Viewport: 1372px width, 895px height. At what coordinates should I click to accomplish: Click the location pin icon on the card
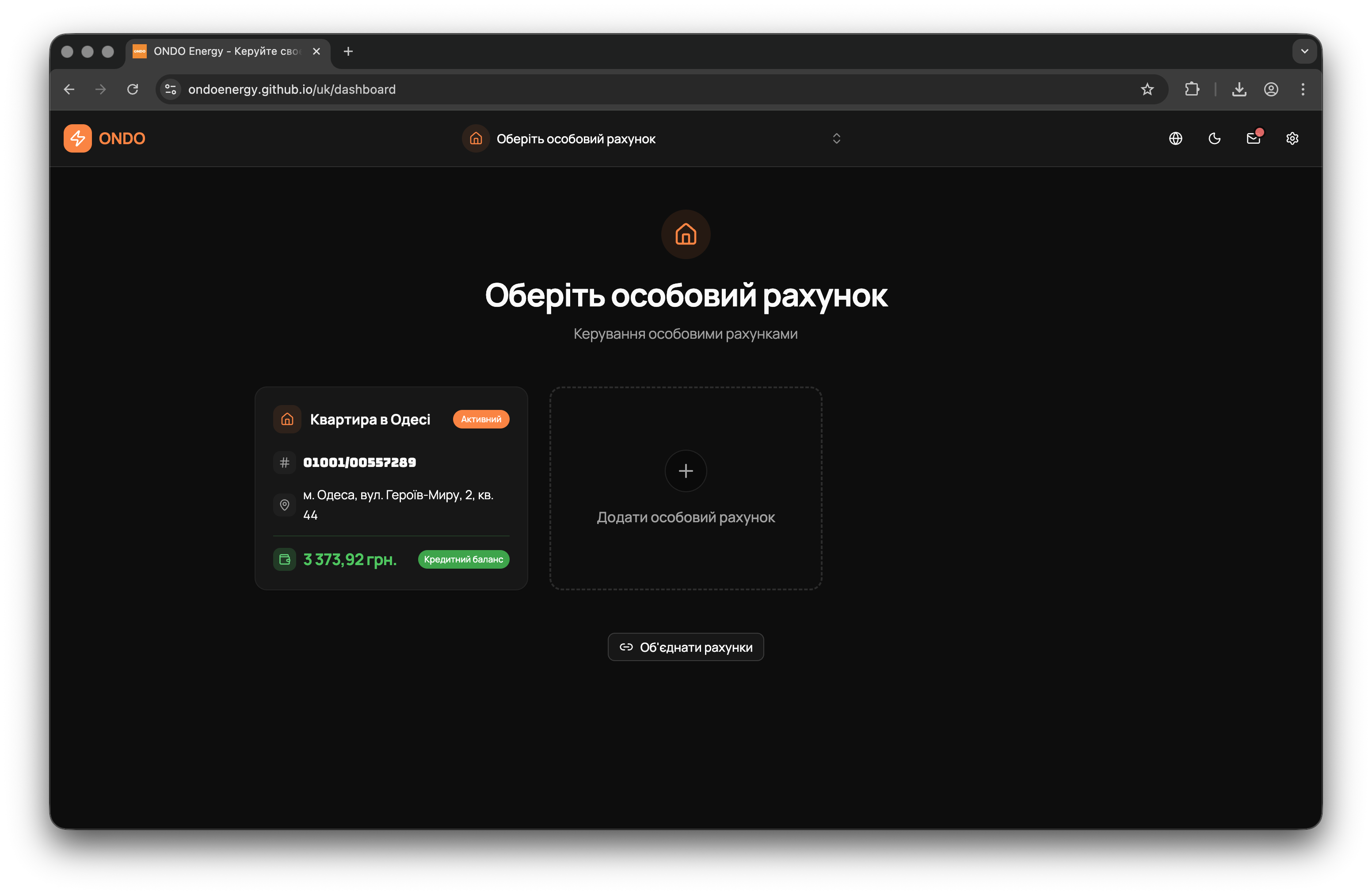(284, 505)
